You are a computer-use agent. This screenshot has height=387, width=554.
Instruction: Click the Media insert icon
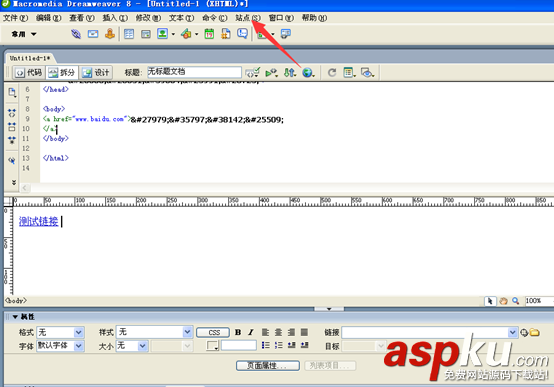click(x=186, y=34)
